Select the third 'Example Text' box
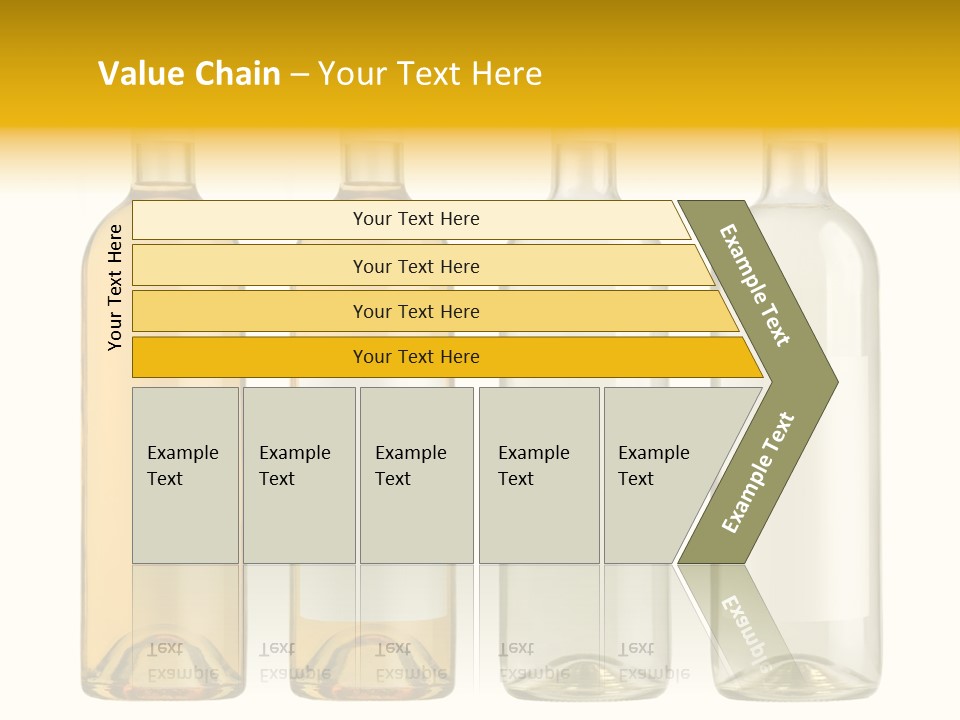Viewport: 960px width, 720px height. point(415,475)
